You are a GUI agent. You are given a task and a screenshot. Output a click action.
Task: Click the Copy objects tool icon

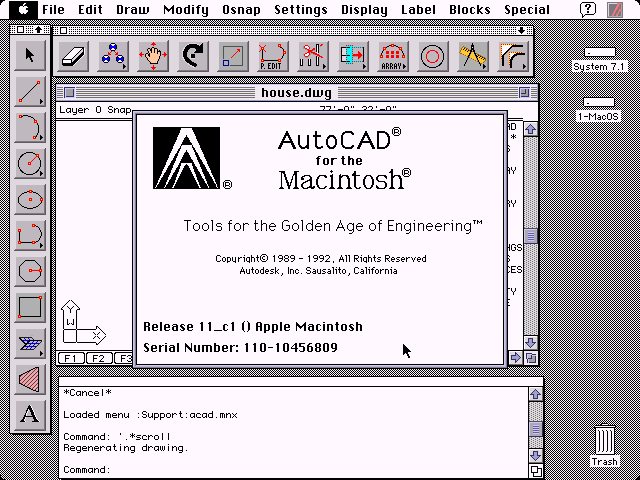tap(113, 56)
